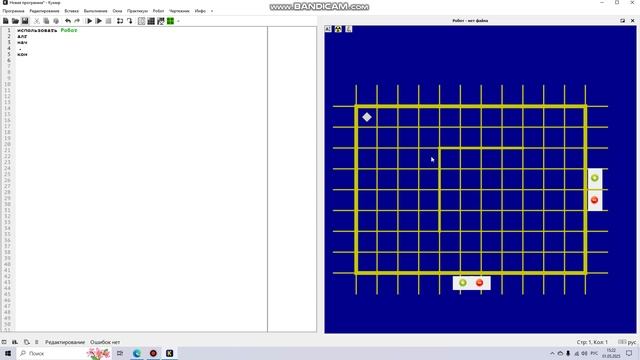Click the 'Робот' word on line 1
The image size is (640, 360).
(69, 30)
